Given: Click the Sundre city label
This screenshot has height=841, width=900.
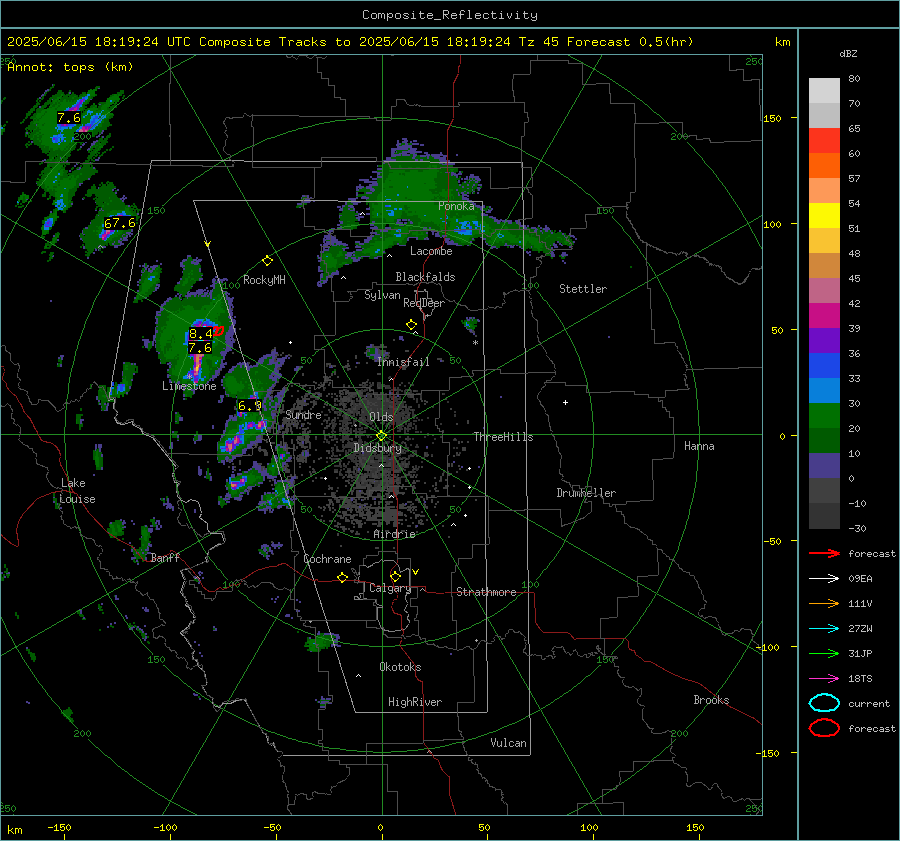Looking at the screenshot, I should point(303,414).
